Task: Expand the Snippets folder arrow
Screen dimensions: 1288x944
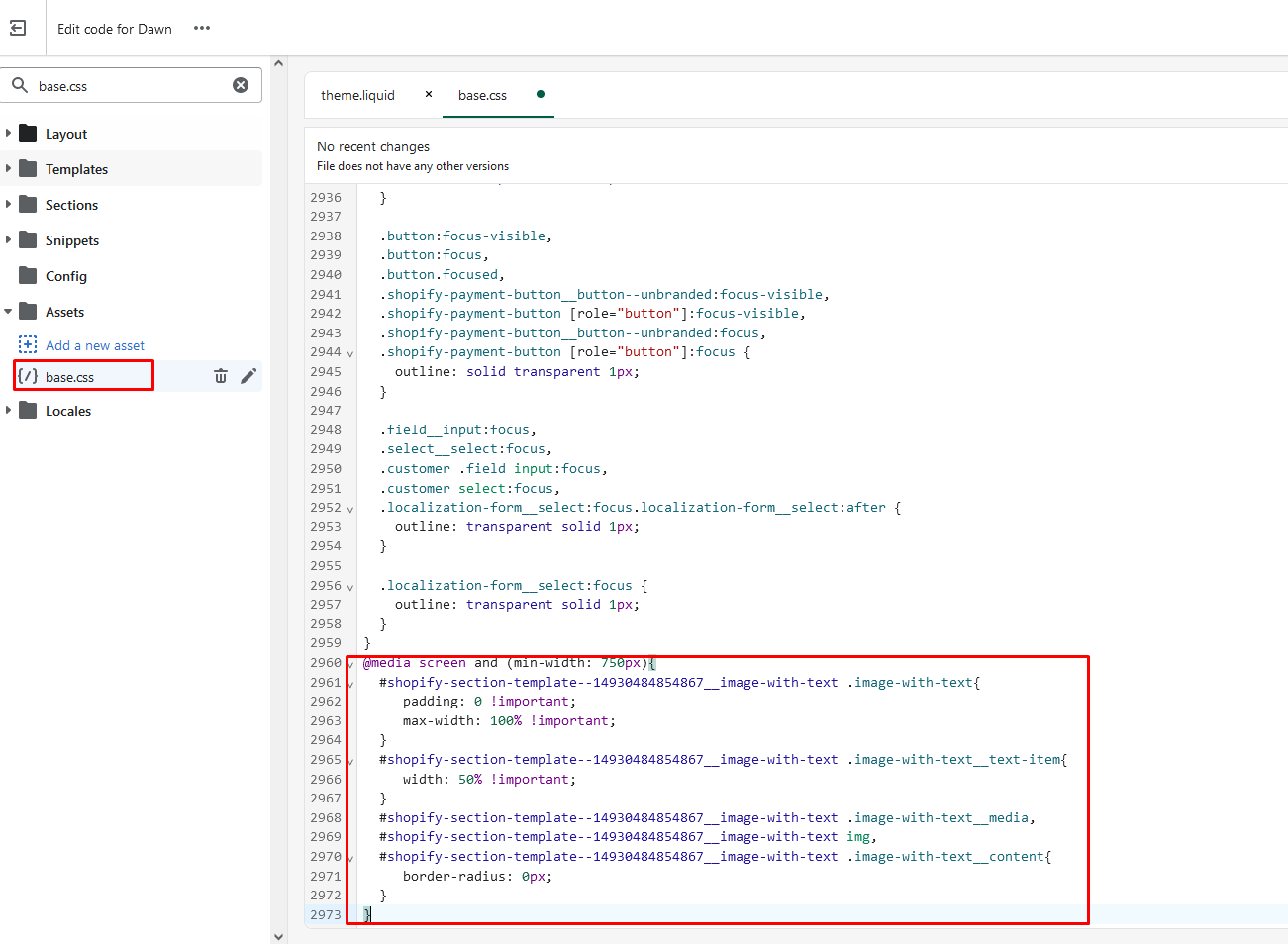Action: [8, 239]
